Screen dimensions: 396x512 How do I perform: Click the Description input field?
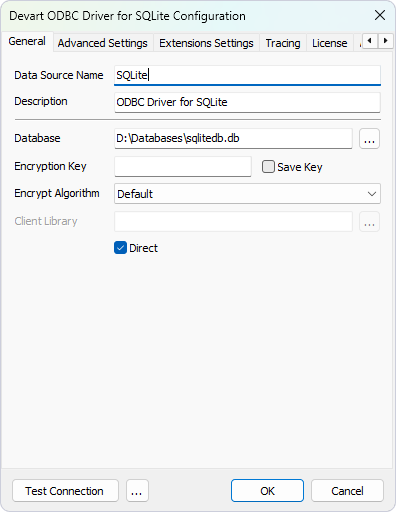(247, 102)
